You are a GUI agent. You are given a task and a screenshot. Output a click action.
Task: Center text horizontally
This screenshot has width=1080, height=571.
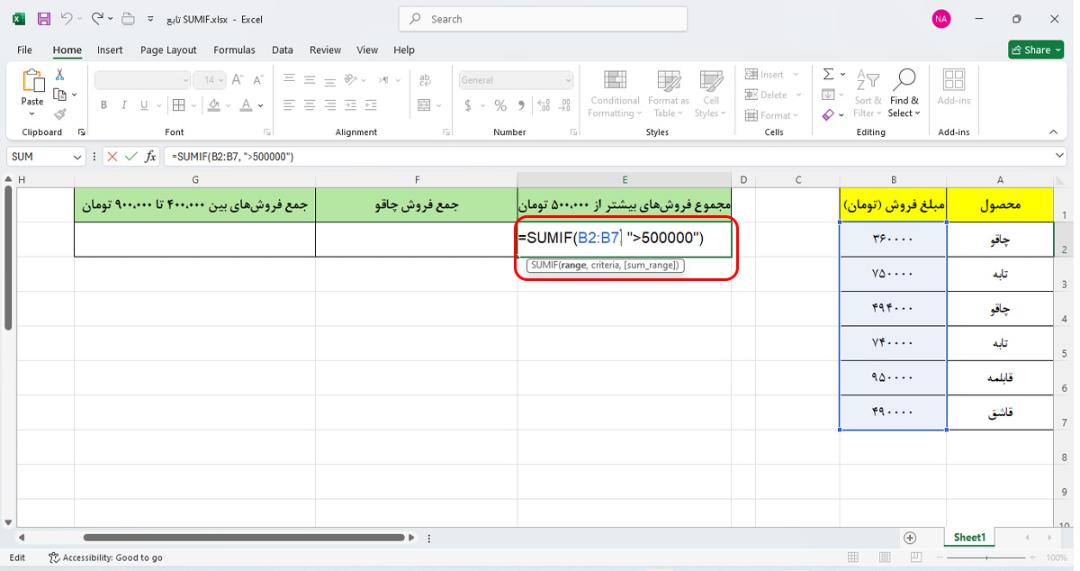point(309,105)
